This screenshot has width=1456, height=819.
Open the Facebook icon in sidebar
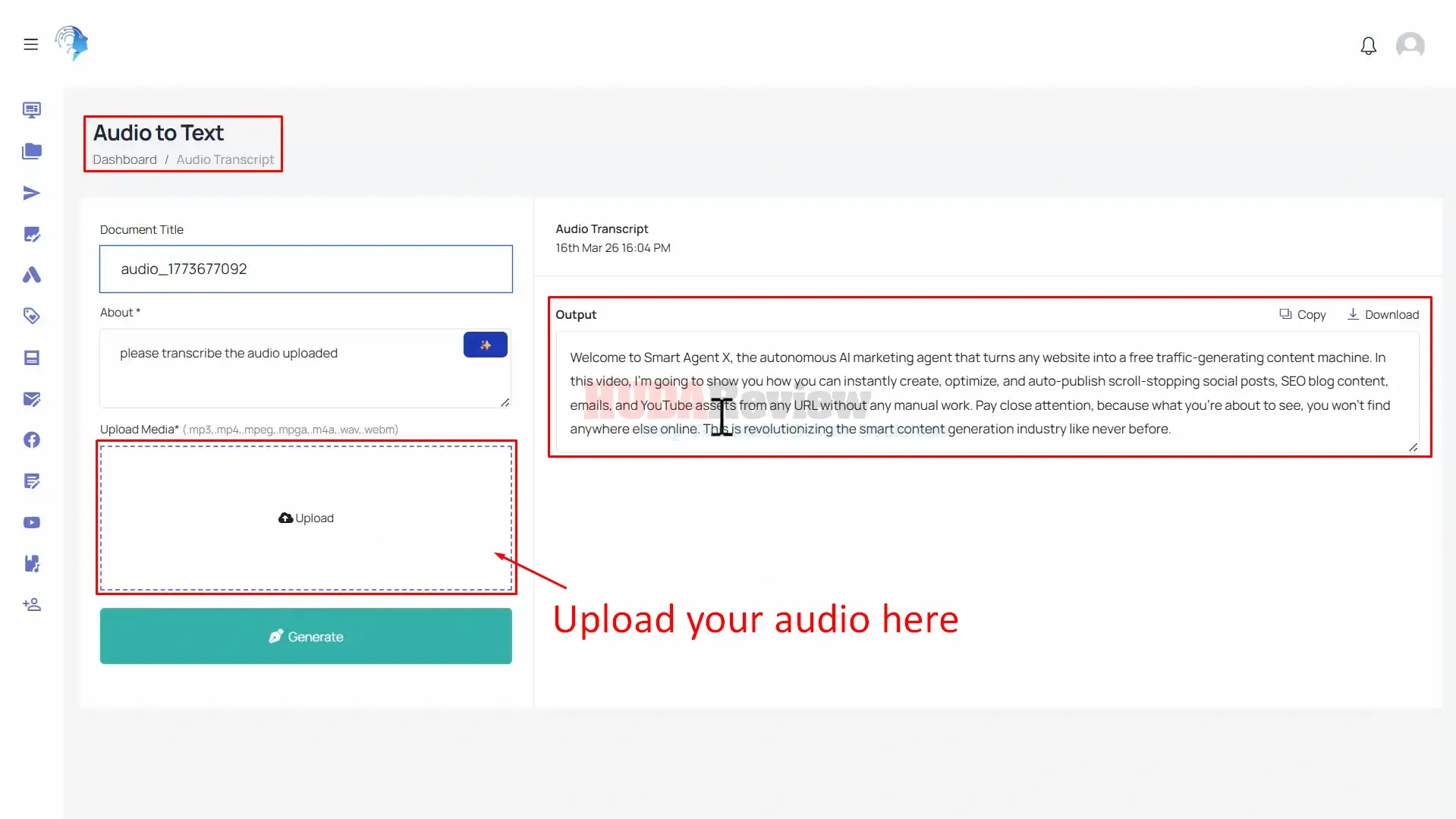point(31,439)
